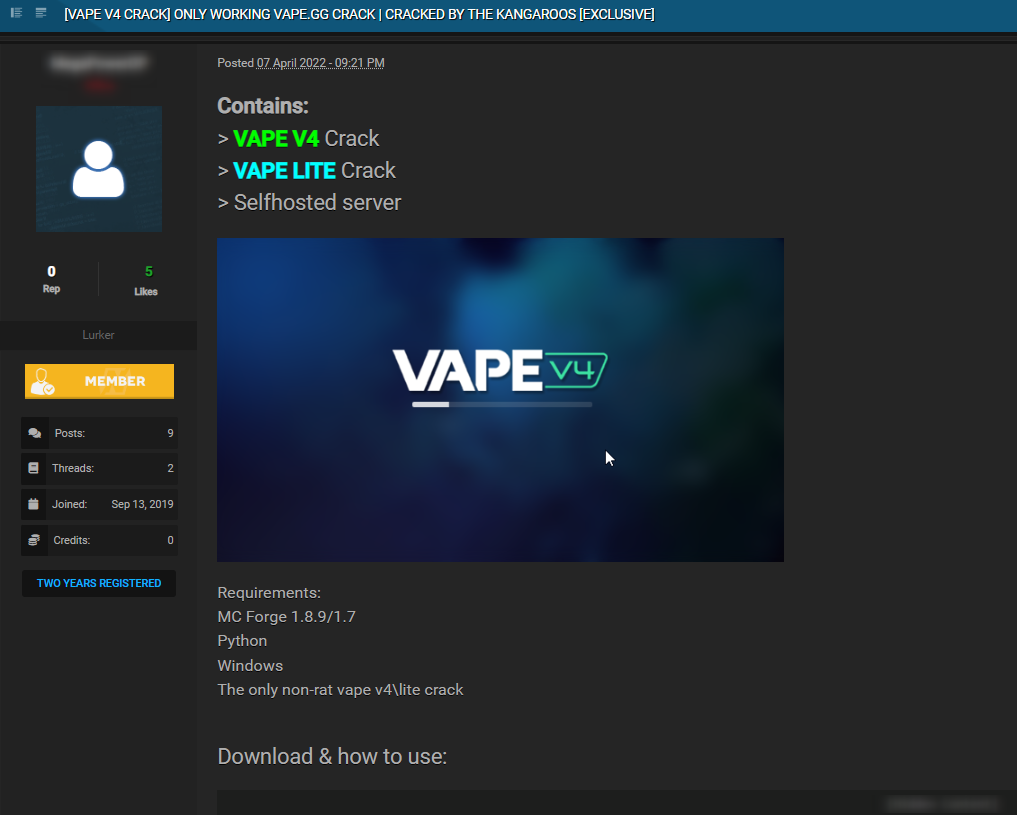Viewport: 1017px width, 815px height.
Task: Click the Lurker user title
Action: coord(99,335)
